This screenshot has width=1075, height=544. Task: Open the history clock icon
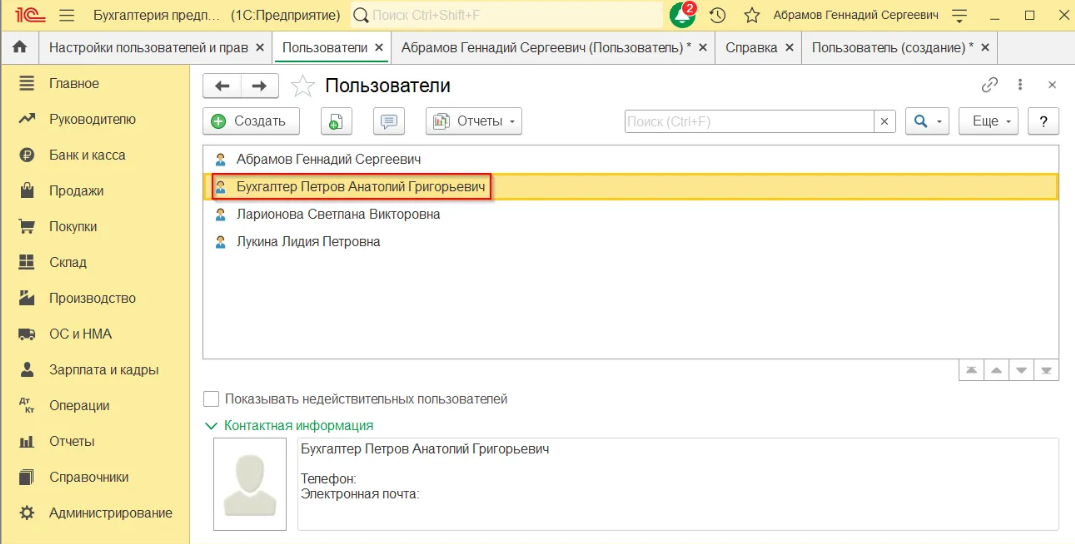pyautogui.click(x=717, y=16)
